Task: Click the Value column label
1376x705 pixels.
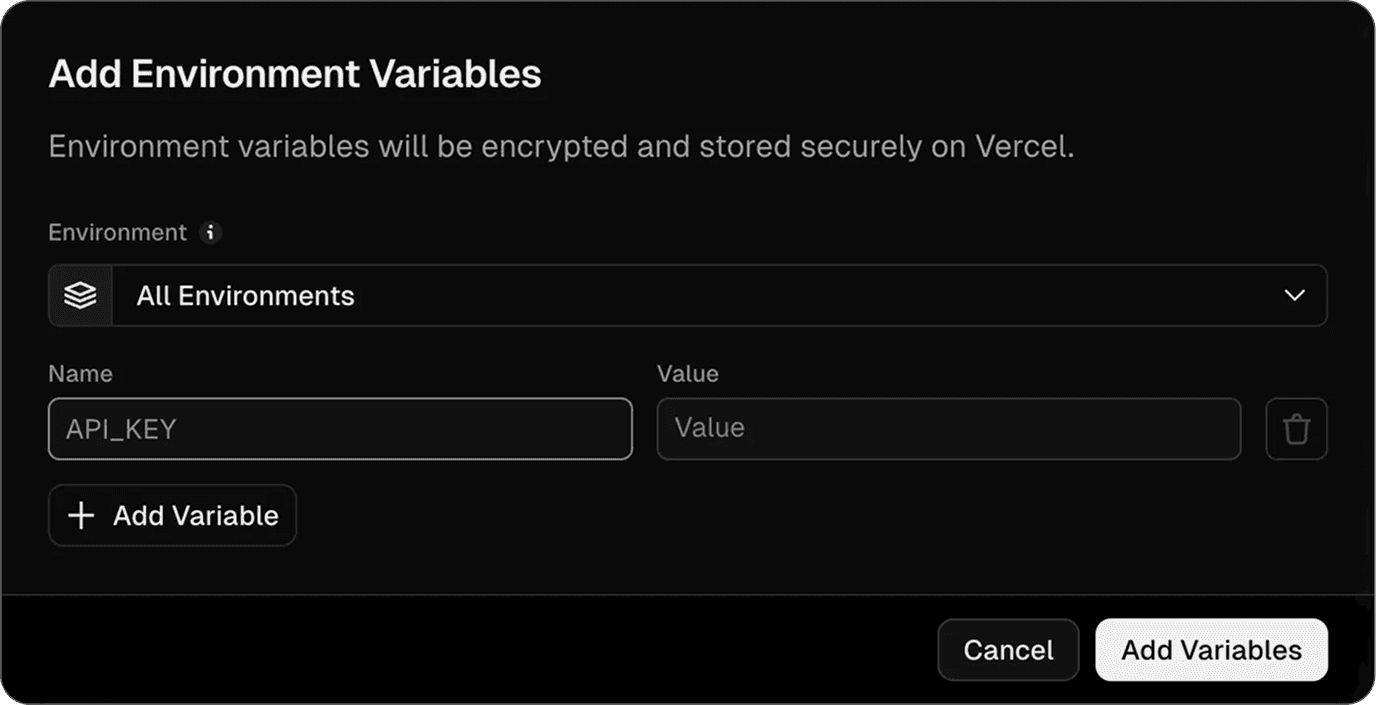Action: [688, 373]
